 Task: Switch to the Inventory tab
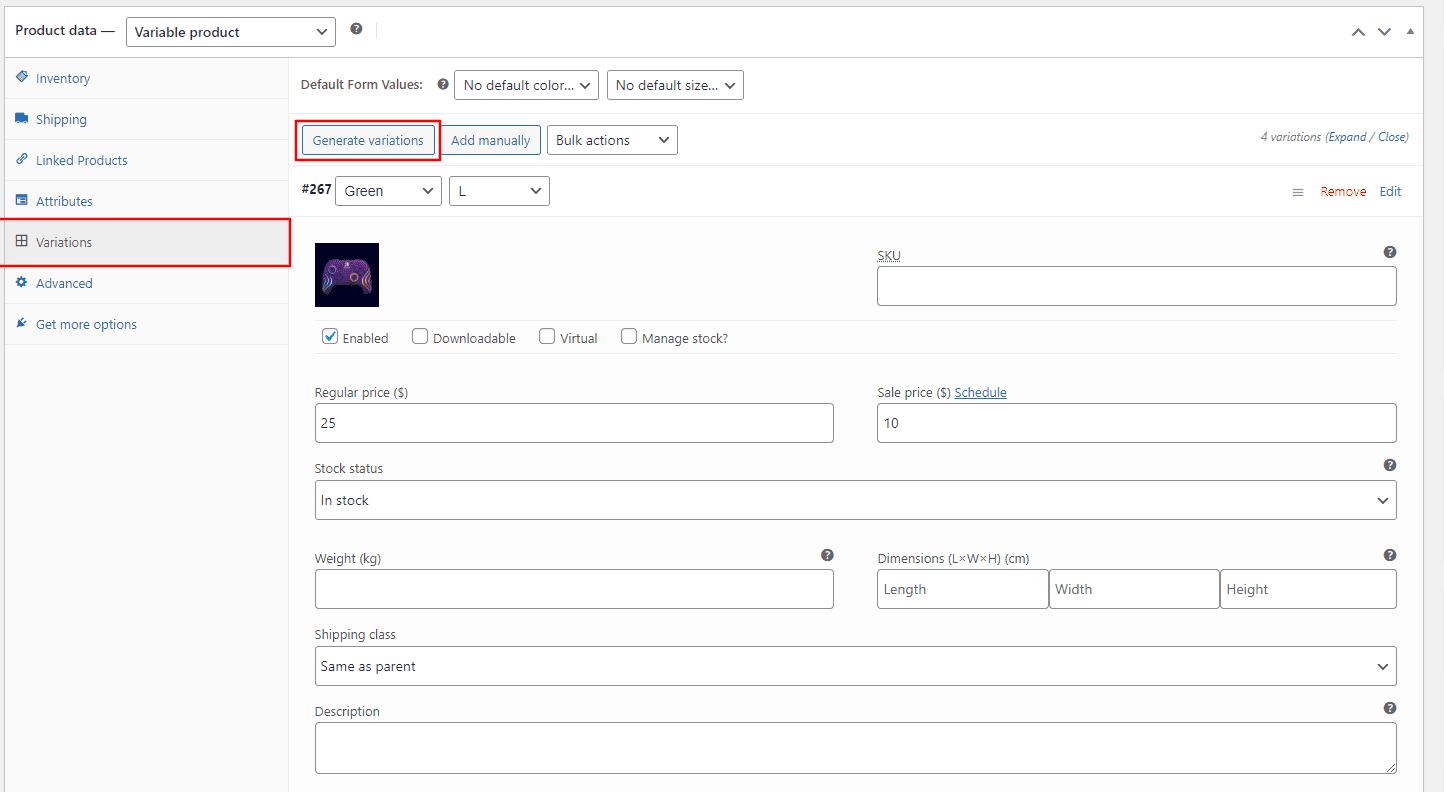click(63, 78)
